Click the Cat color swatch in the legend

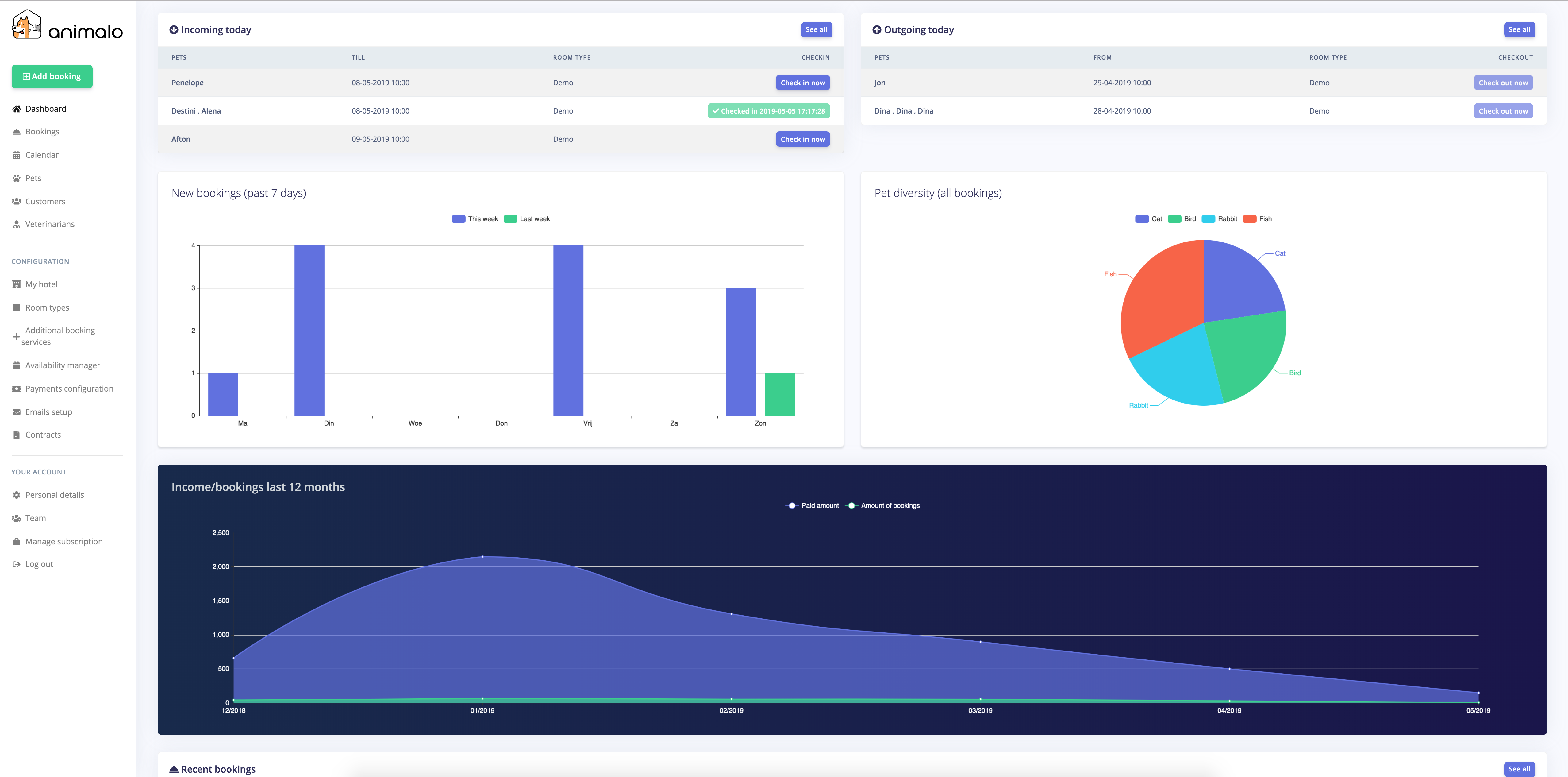[x=1142, y=219]
